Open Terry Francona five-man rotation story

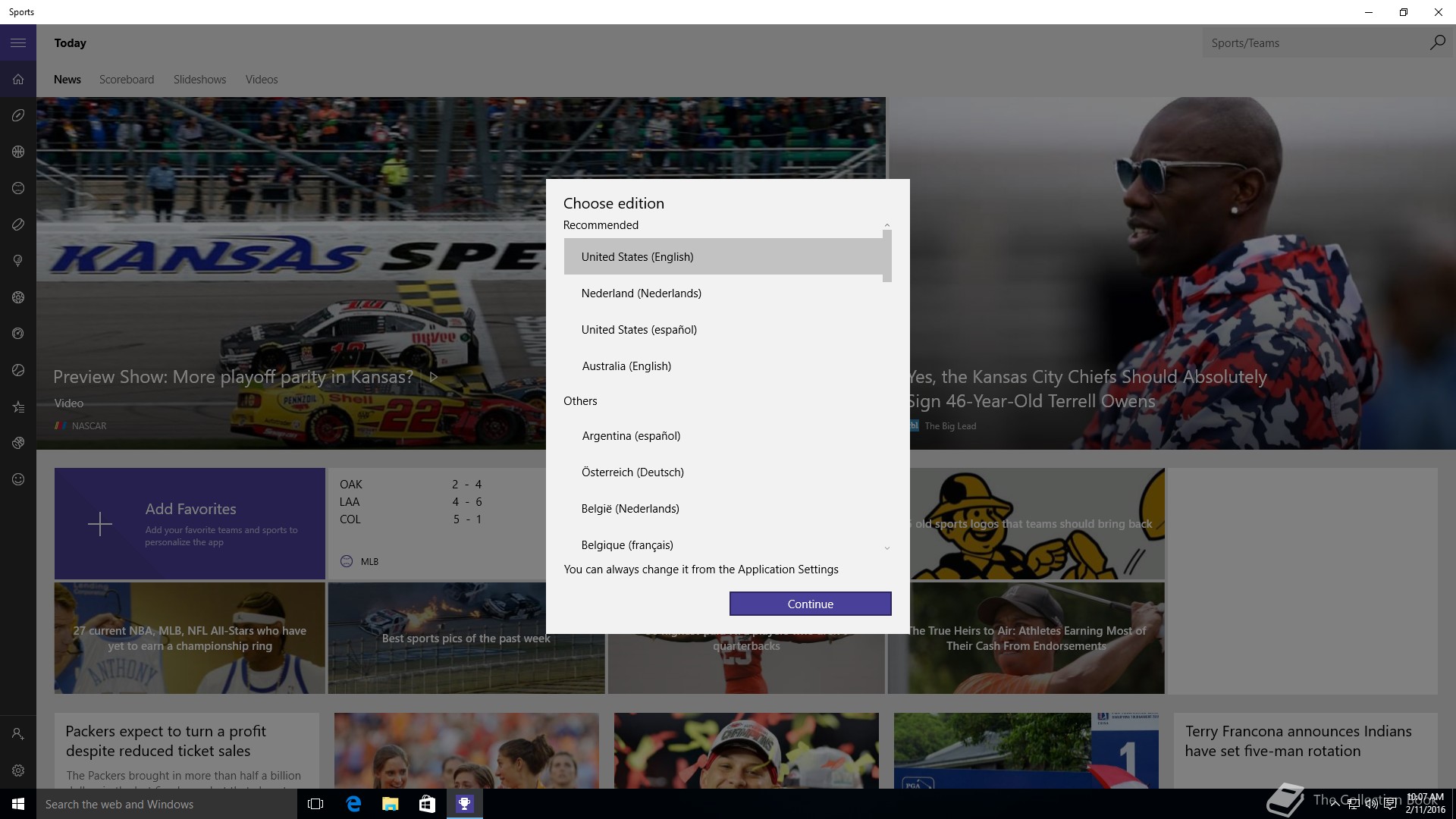1305,751
